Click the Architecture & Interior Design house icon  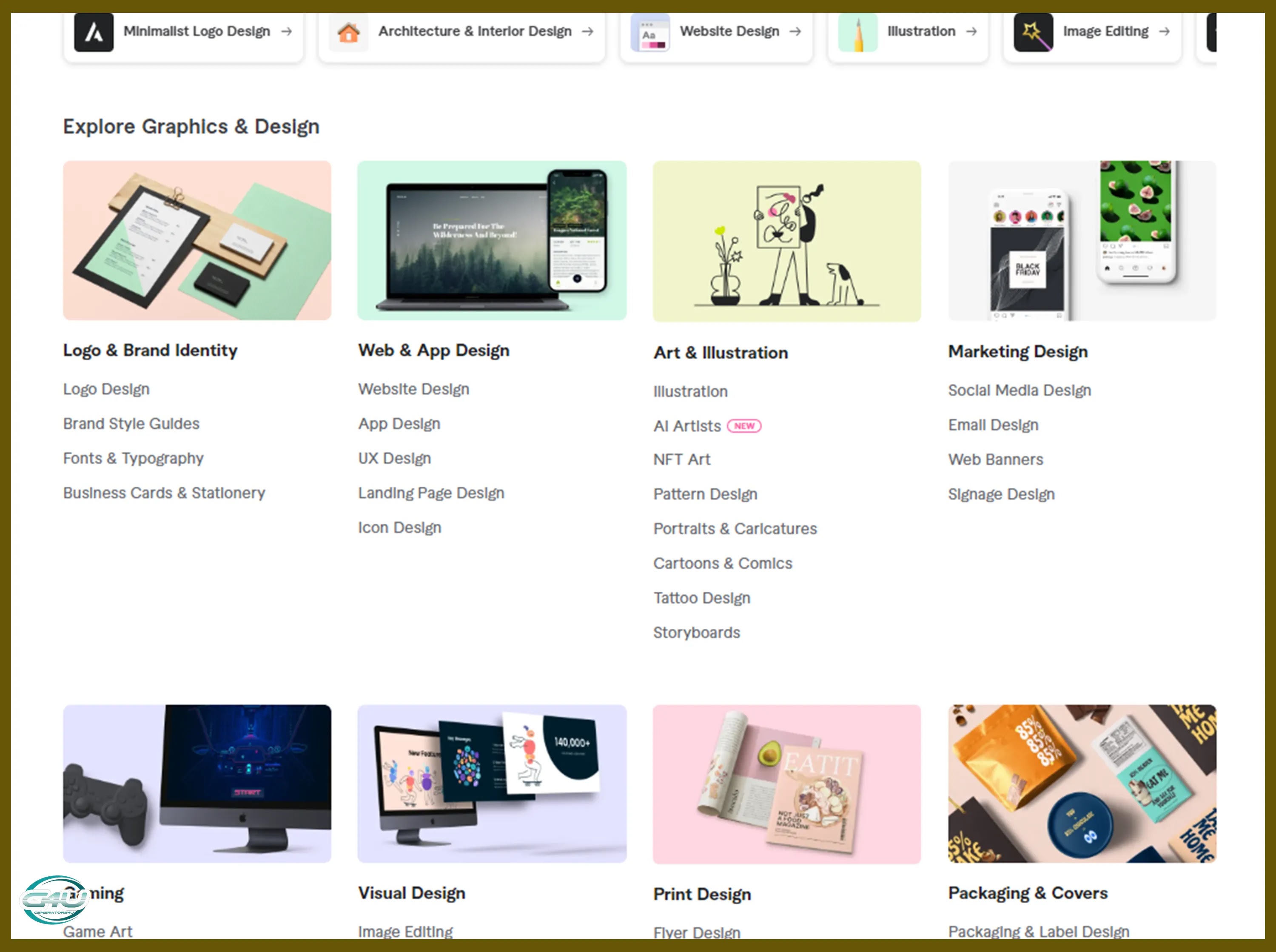(348, 32)
